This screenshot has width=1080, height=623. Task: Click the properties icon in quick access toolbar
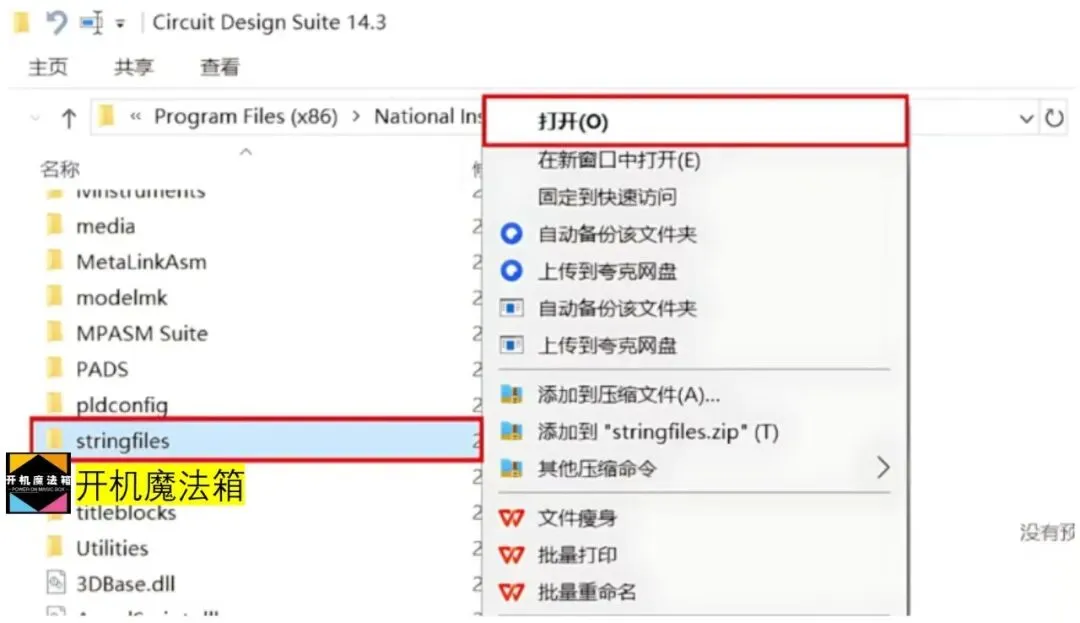click(x=91, y=23)
